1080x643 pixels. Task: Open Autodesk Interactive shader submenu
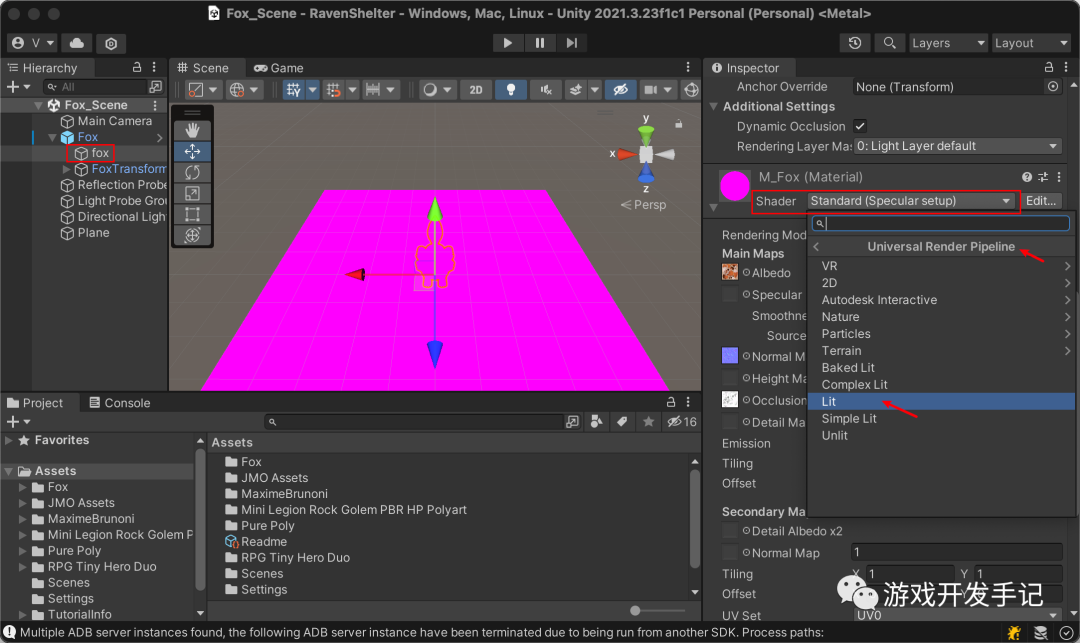click(941, 300)
